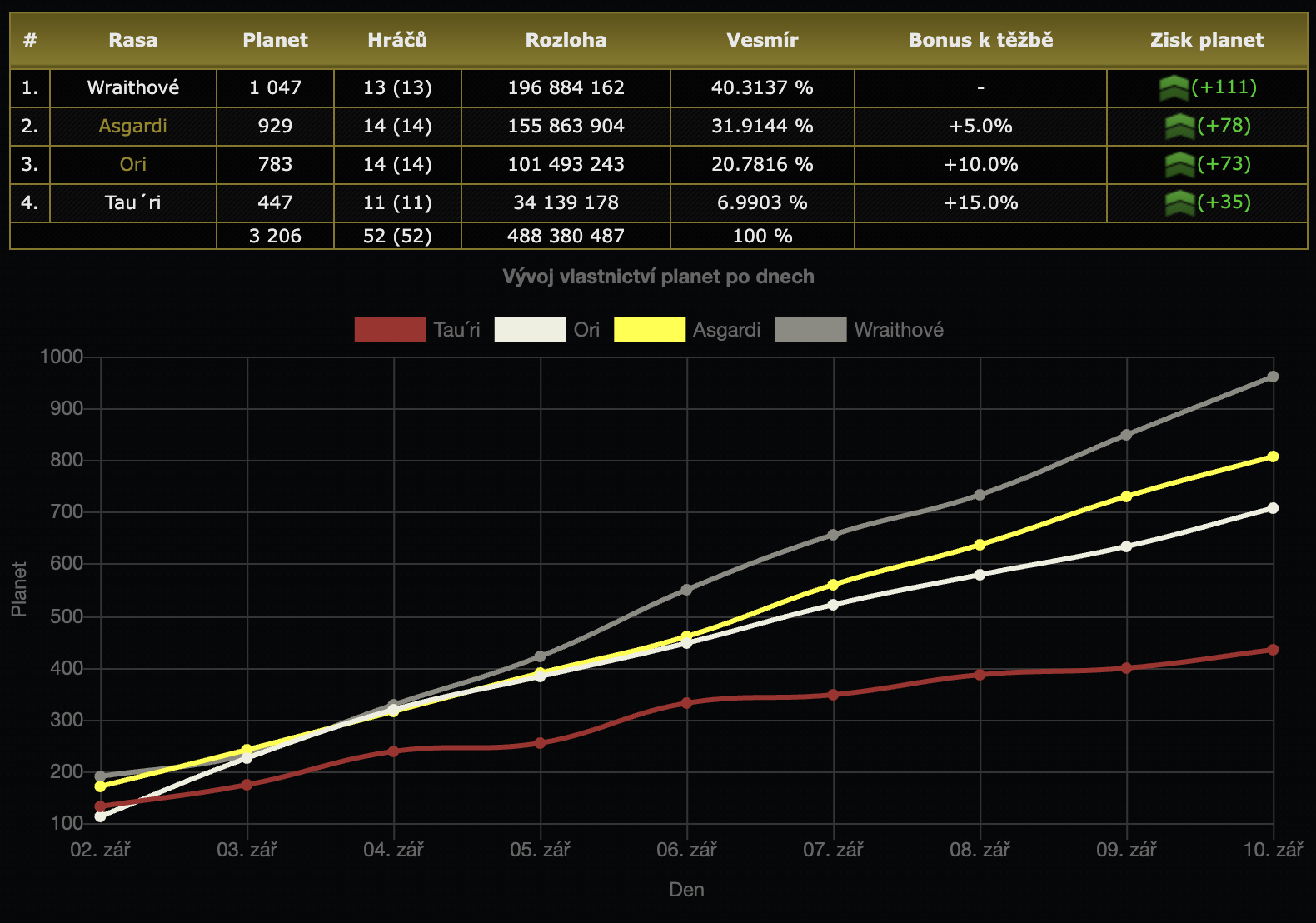
Task: Click the Tau´ri race name in table
Action: [133, 202]
